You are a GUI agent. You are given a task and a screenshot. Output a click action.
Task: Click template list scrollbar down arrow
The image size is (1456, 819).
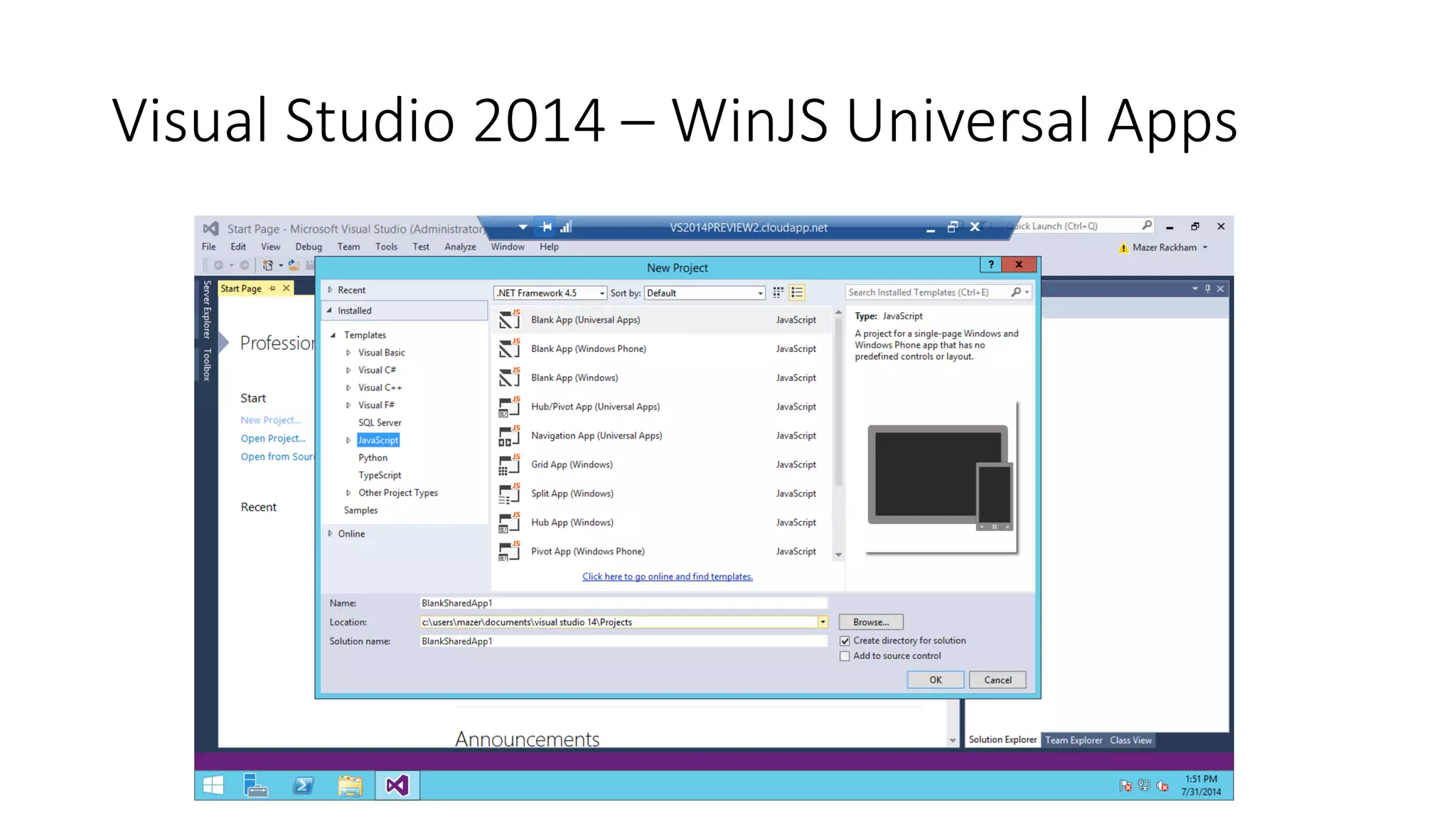[x=838, y=555]
